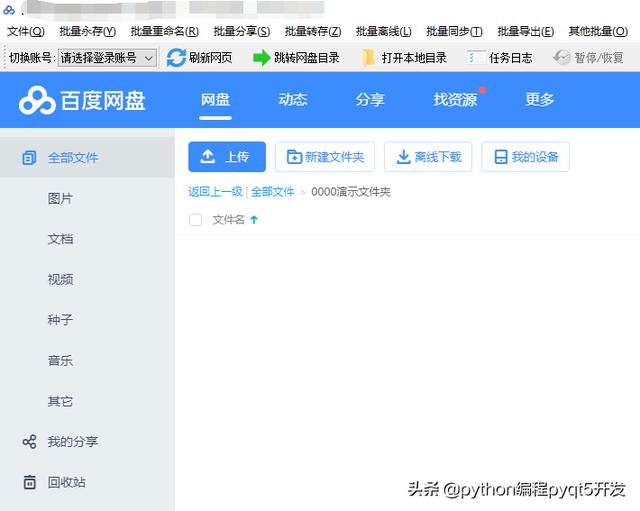Click the refresh webpage circular arrows icon
640x511 pixels.
pyautogui.click(x=176, y=58)
